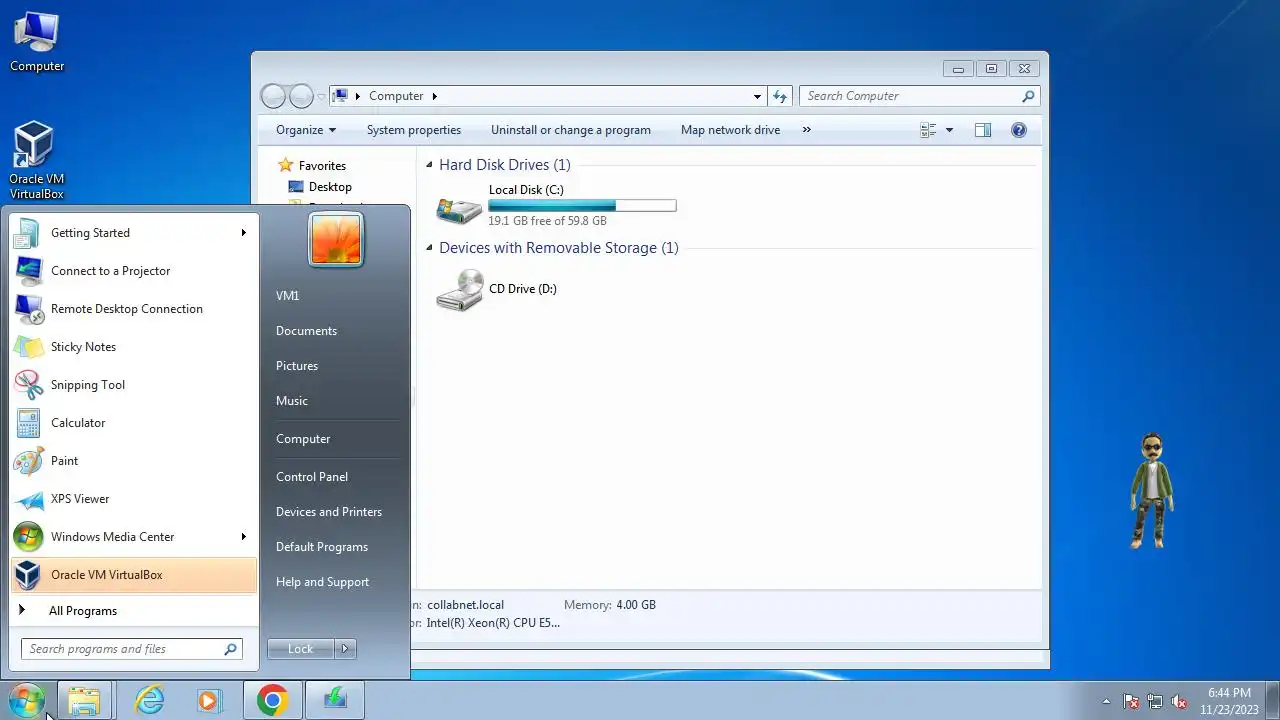Expand the Windows Media Center submenu arrow

243,537
